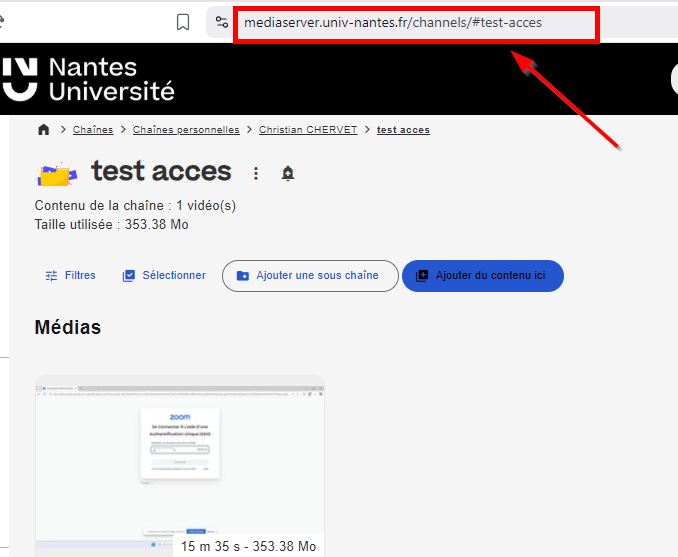Click the test acces breadcrumb link
Screen dimensions: 678x557
[403, 130]
